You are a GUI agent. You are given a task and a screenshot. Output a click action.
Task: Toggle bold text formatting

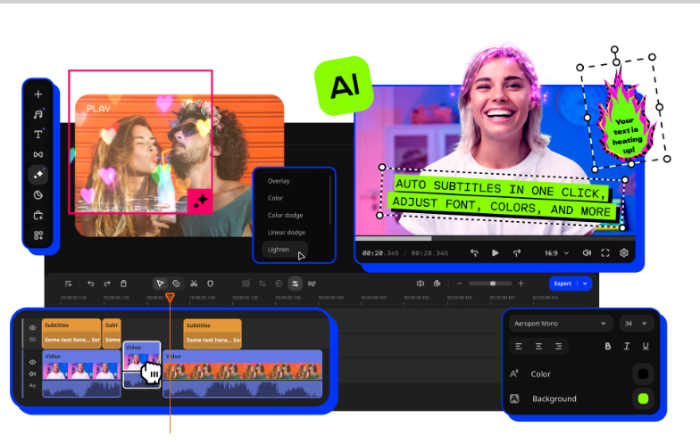(x=608, y=346)
